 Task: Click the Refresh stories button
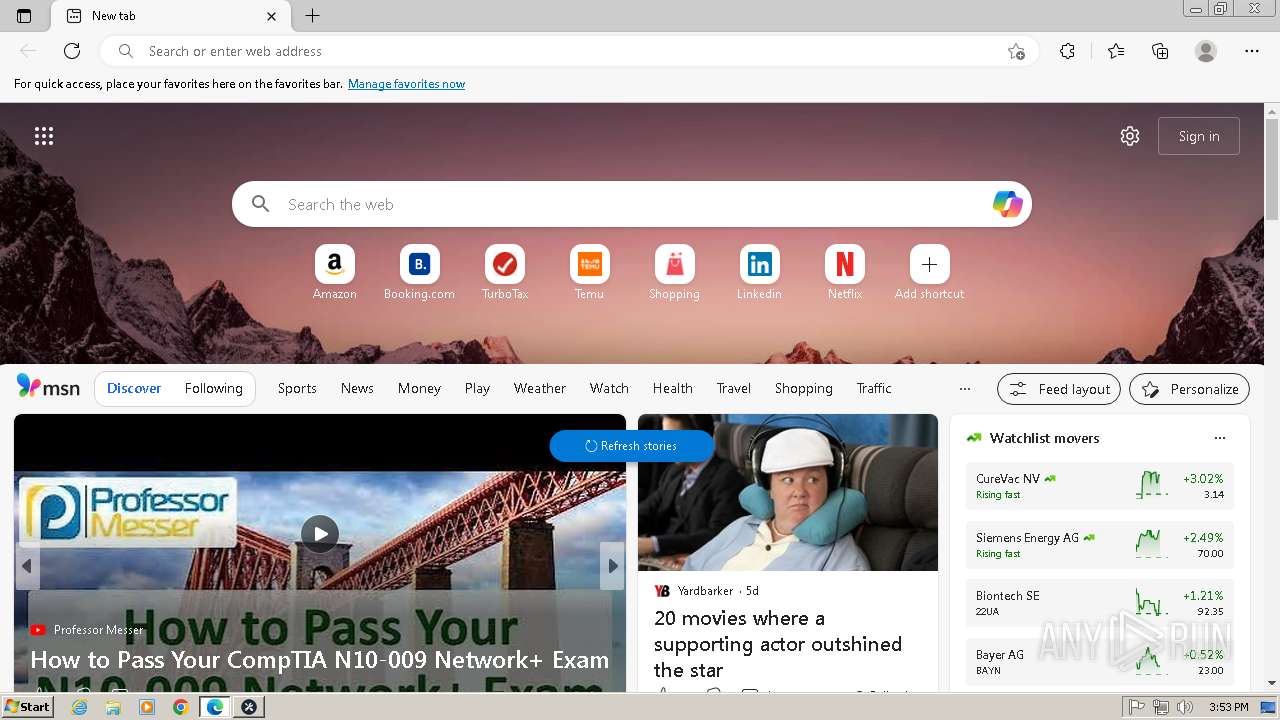(631, 446)
